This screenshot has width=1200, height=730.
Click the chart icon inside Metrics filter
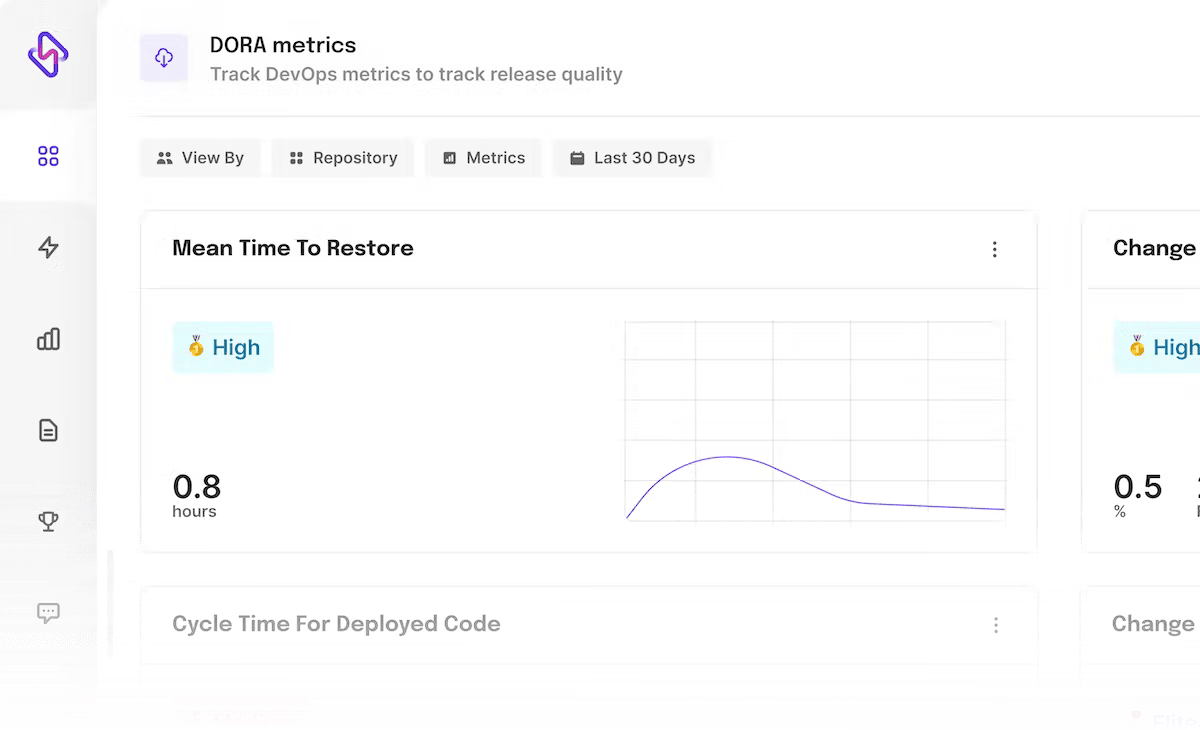450,157
